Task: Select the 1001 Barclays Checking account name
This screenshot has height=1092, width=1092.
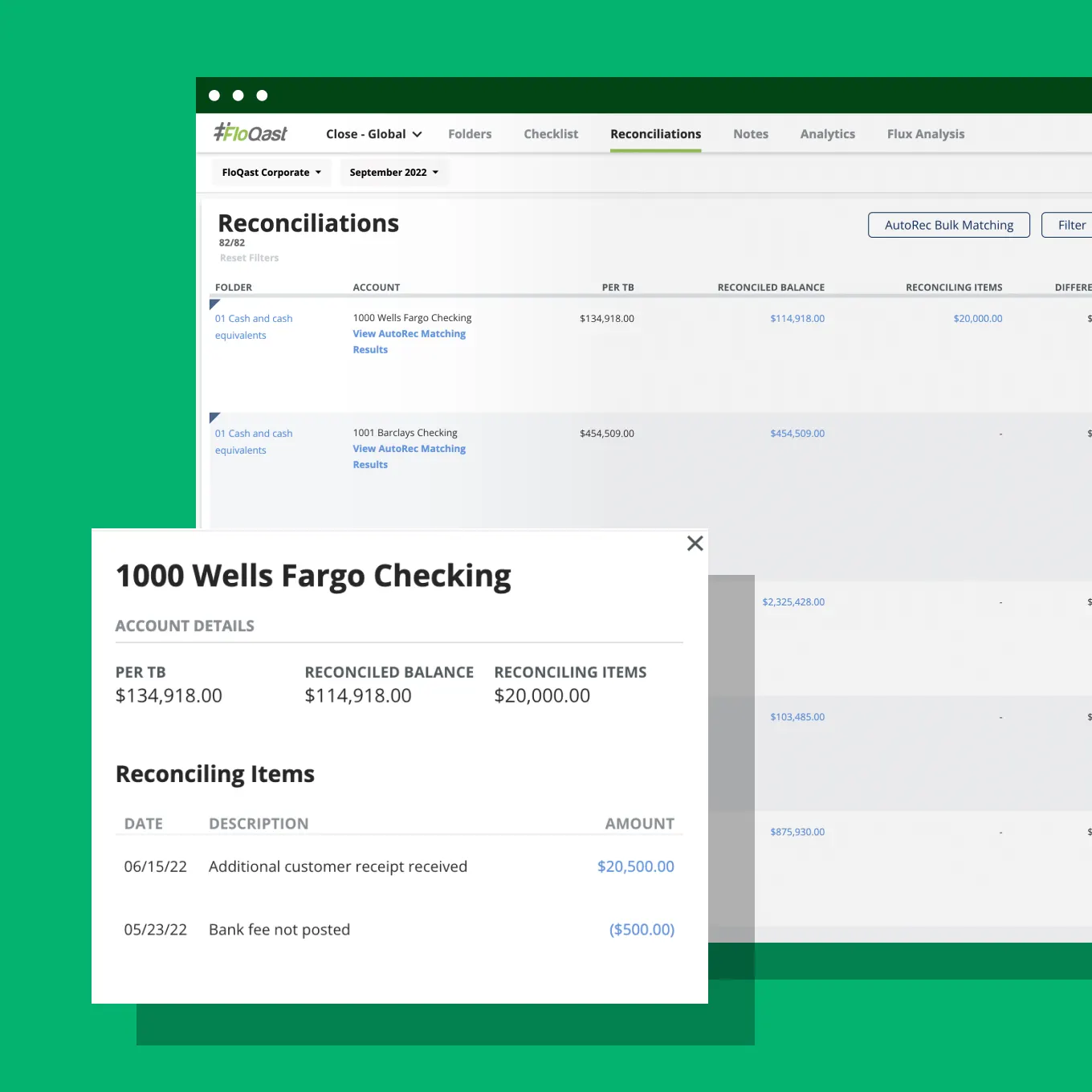Action: point(405,433)
